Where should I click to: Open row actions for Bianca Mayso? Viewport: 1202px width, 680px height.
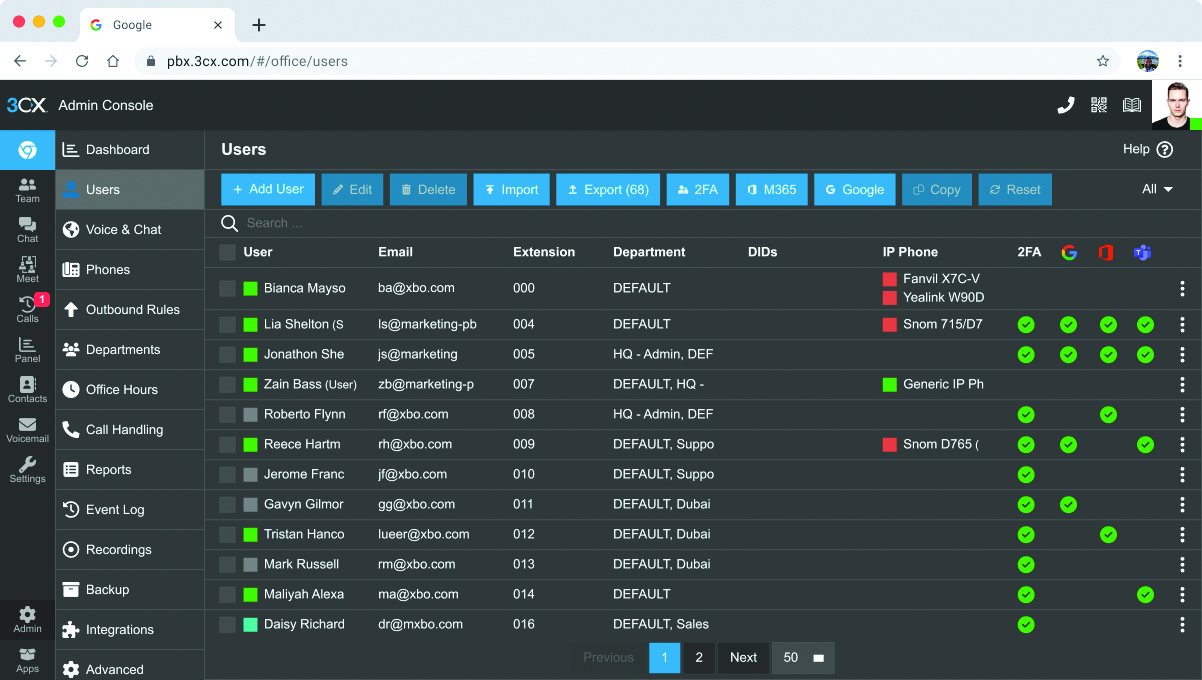point(1182,288)
